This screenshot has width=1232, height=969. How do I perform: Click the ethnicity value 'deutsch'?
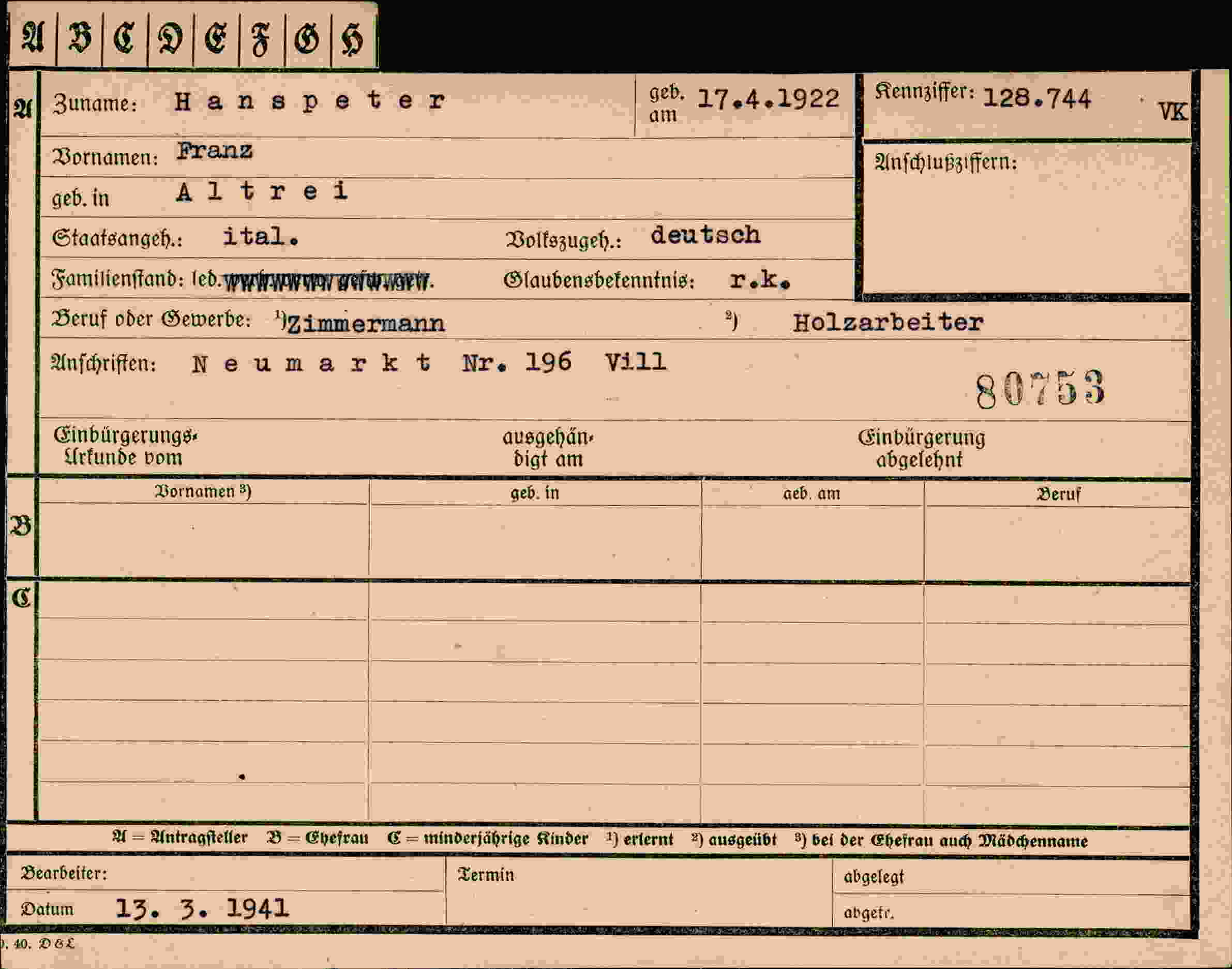[705, 235]
